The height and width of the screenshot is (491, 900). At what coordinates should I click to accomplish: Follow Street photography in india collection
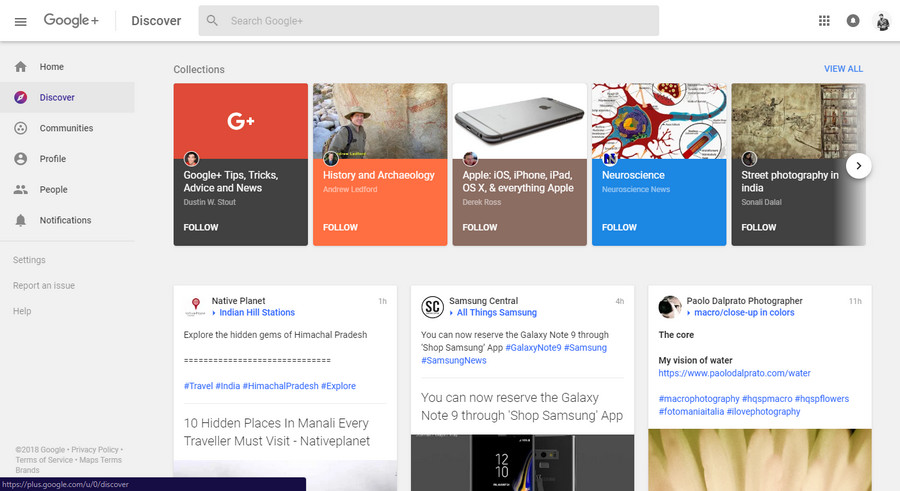click(759, 227)
